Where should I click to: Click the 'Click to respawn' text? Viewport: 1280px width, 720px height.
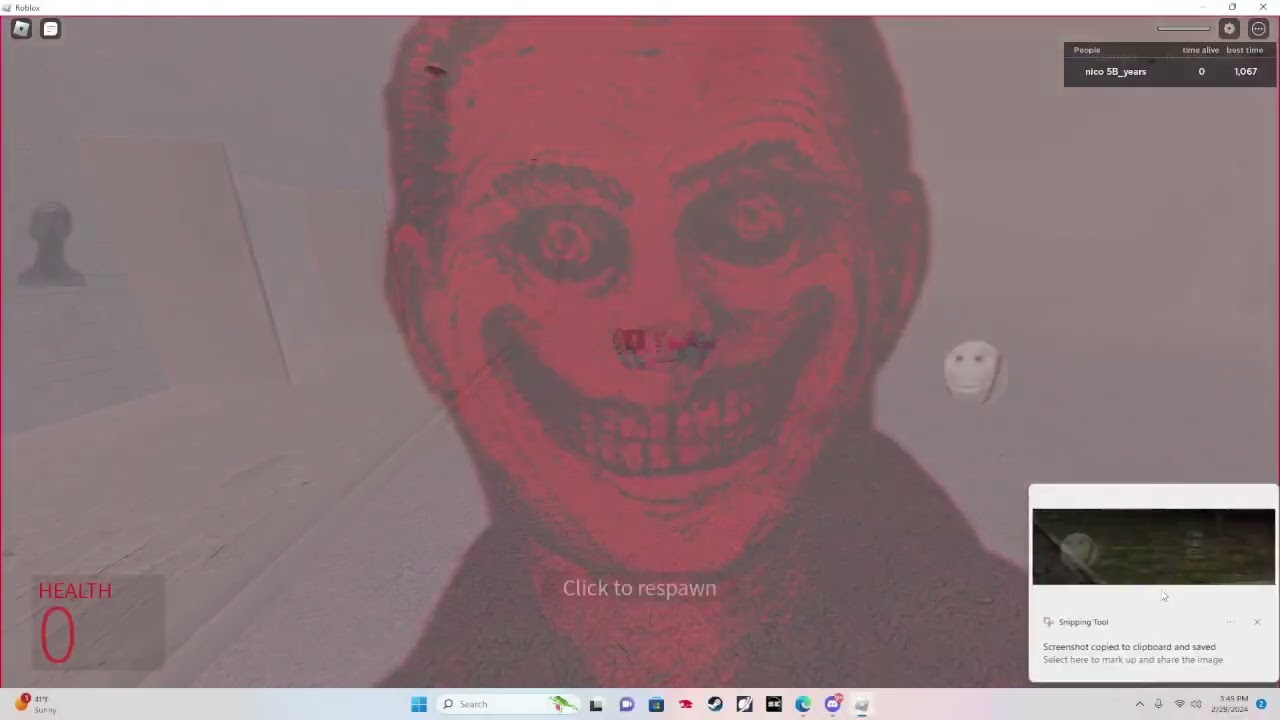639,588
